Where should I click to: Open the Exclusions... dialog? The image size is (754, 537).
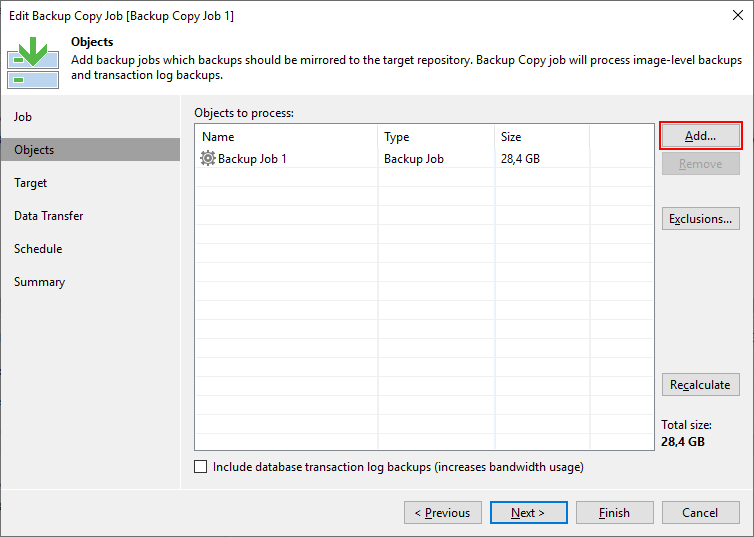[x=700, y=219]
